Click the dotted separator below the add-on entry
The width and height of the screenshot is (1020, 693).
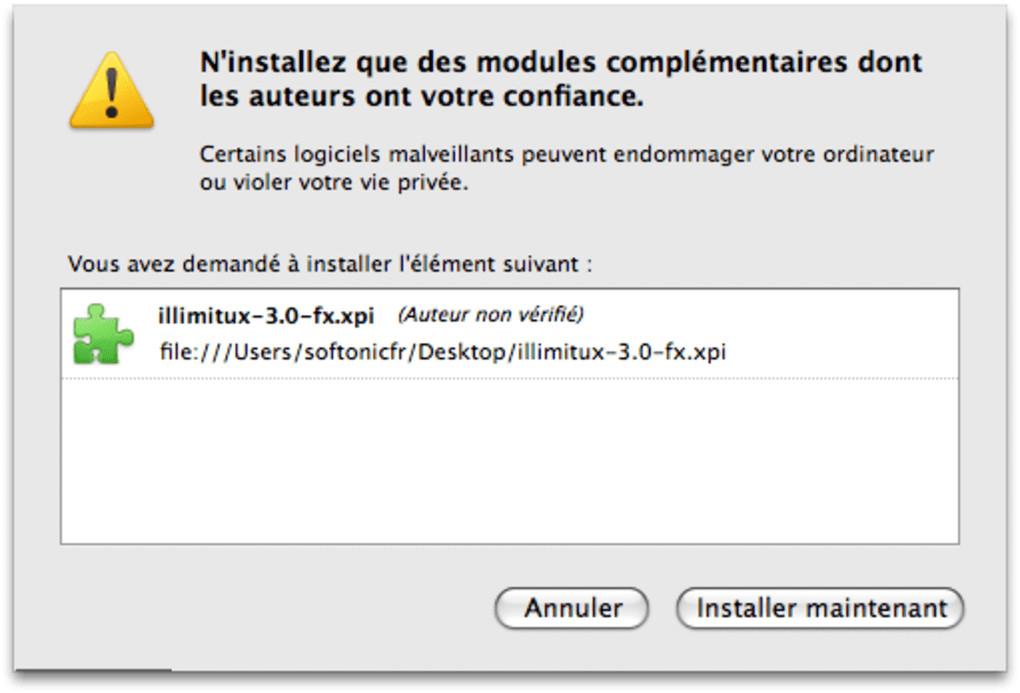(509, 378)
